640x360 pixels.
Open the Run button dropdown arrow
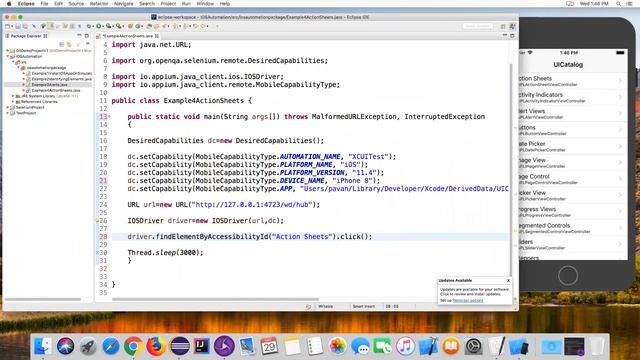tap(103, 26)
